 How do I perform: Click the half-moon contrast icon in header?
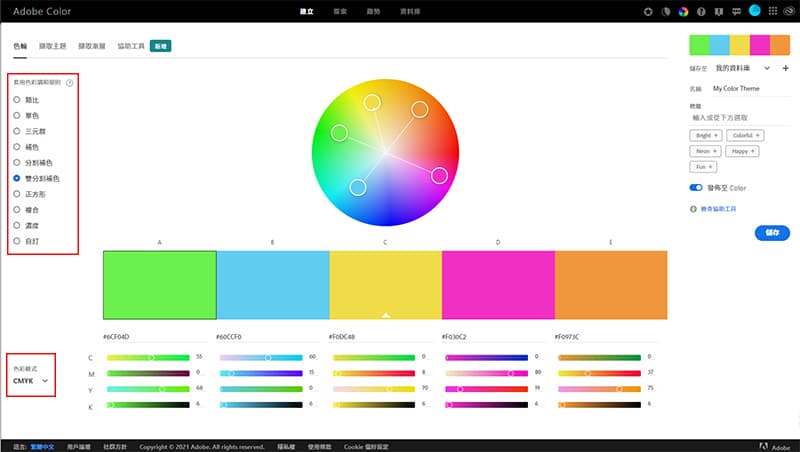point(666,12)
